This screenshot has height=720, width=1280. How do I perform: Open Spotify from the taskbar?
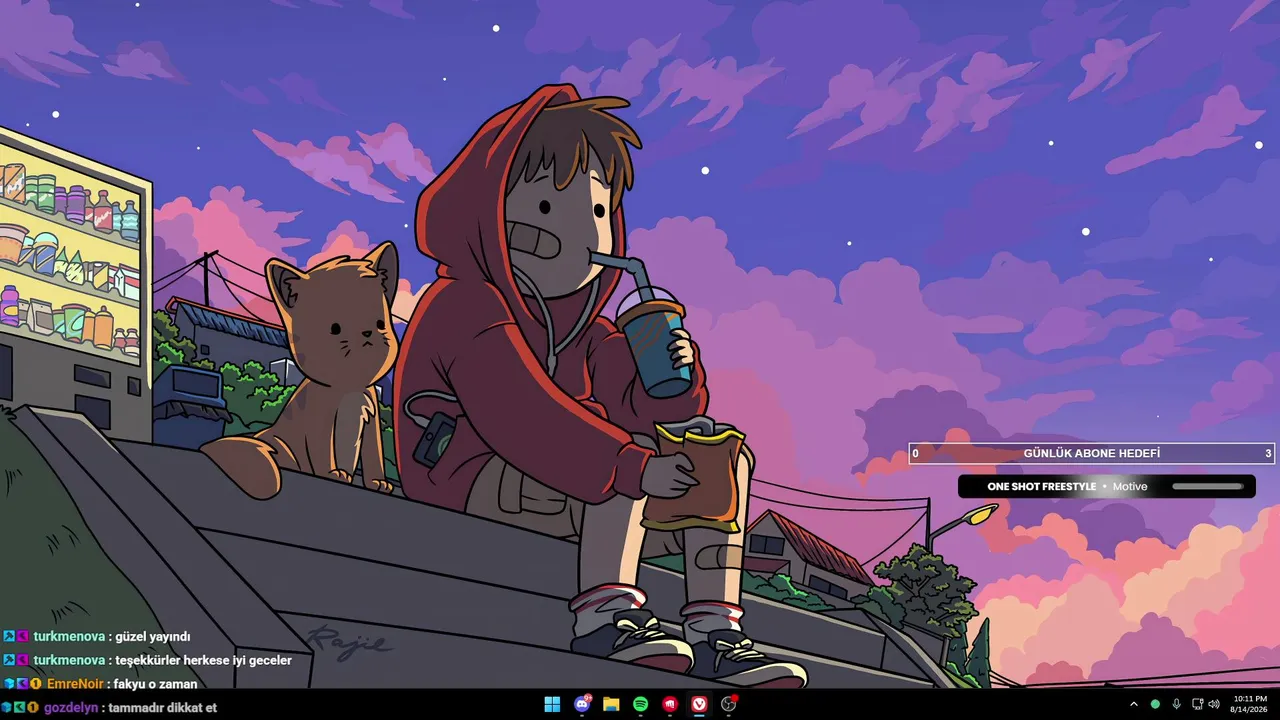pyautogui.click(x=641, y=704)
